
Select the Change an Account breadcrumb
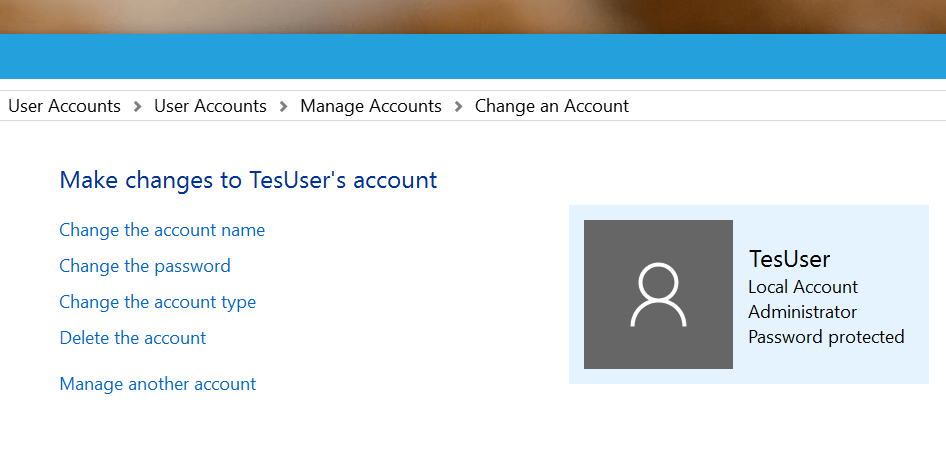[x=552, y=106]
